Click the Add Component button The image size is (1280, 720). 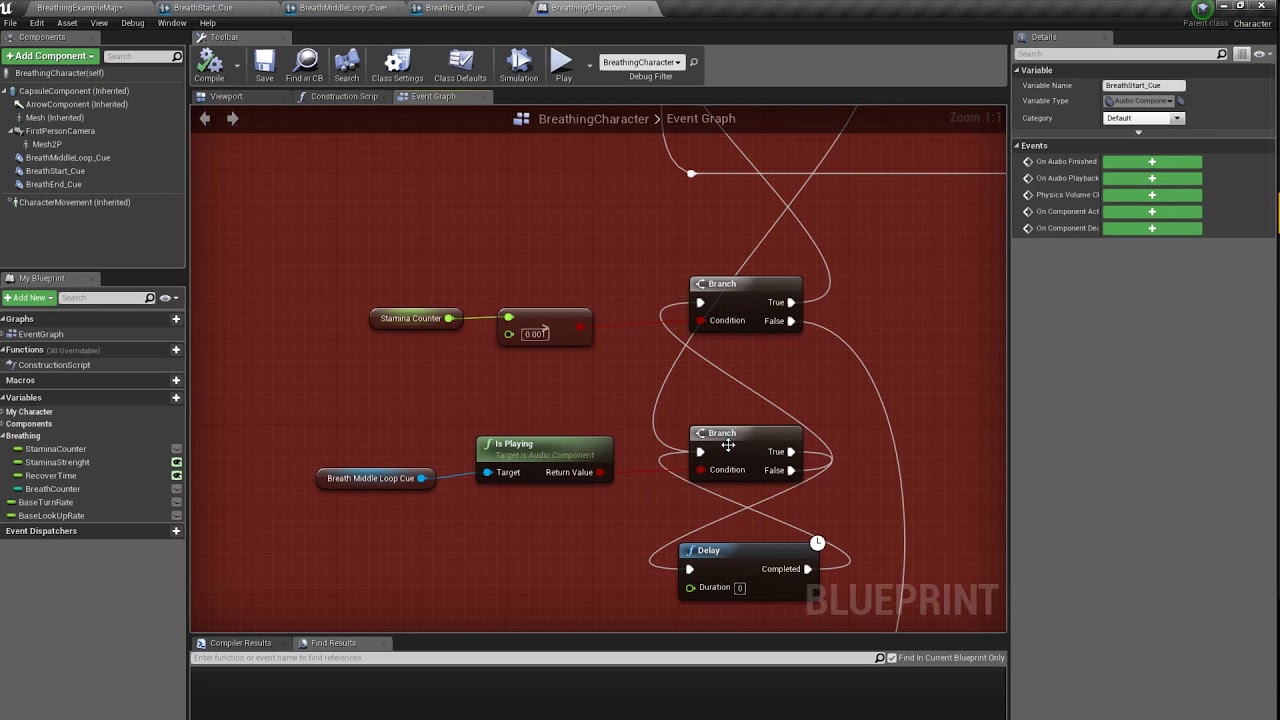pyautogui.click(x=50, y=56)
